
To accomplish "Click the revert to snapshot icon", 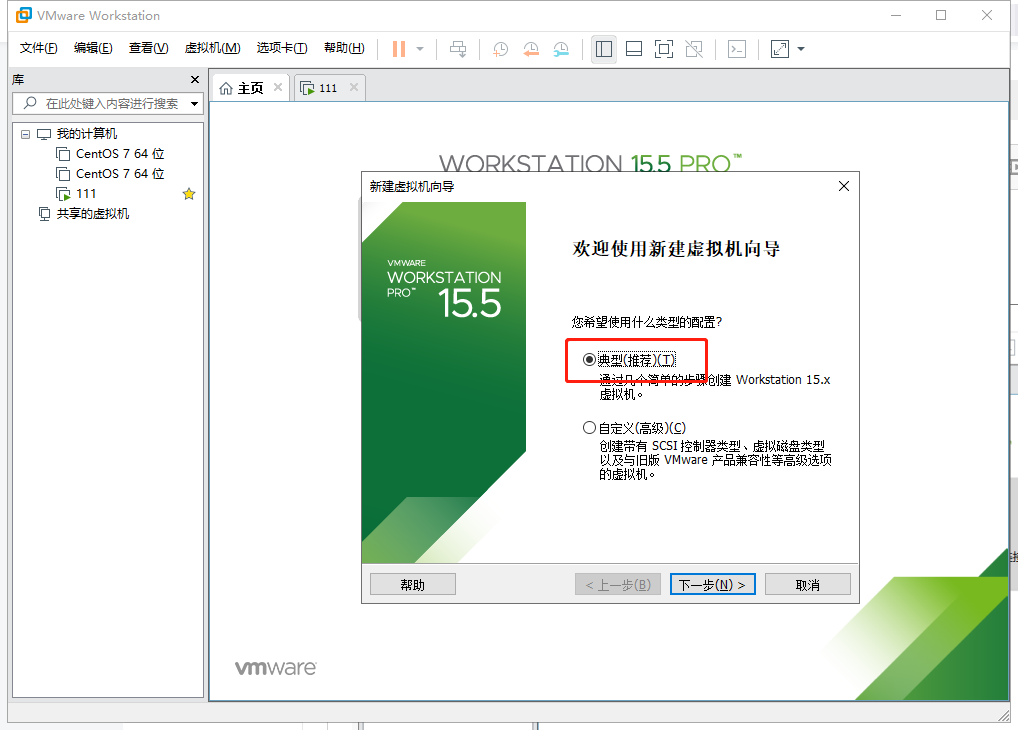I will tap(530, 49).
